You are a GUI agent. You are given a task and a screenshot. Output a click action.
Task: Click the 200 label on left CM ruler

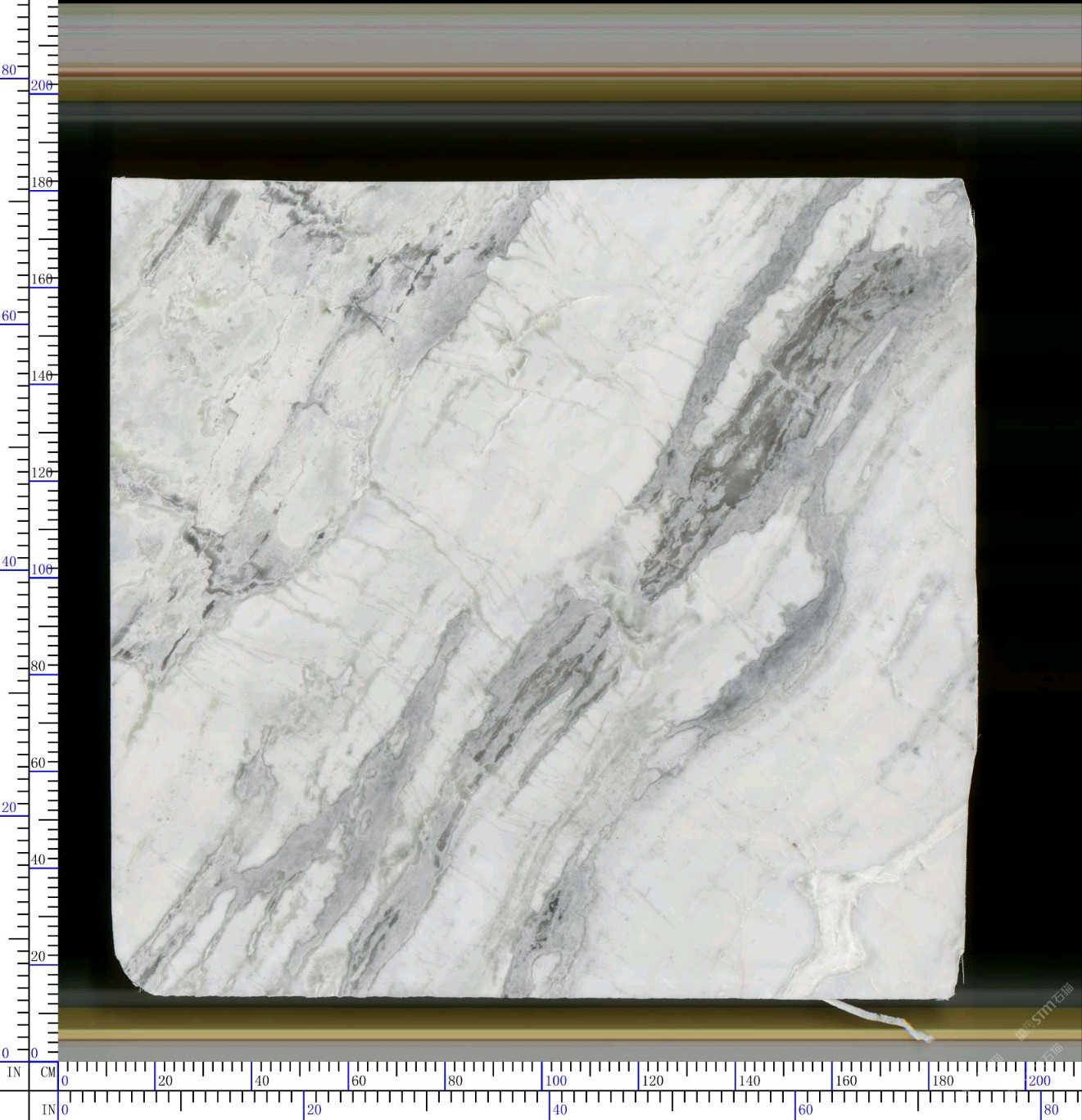point(42,85)
